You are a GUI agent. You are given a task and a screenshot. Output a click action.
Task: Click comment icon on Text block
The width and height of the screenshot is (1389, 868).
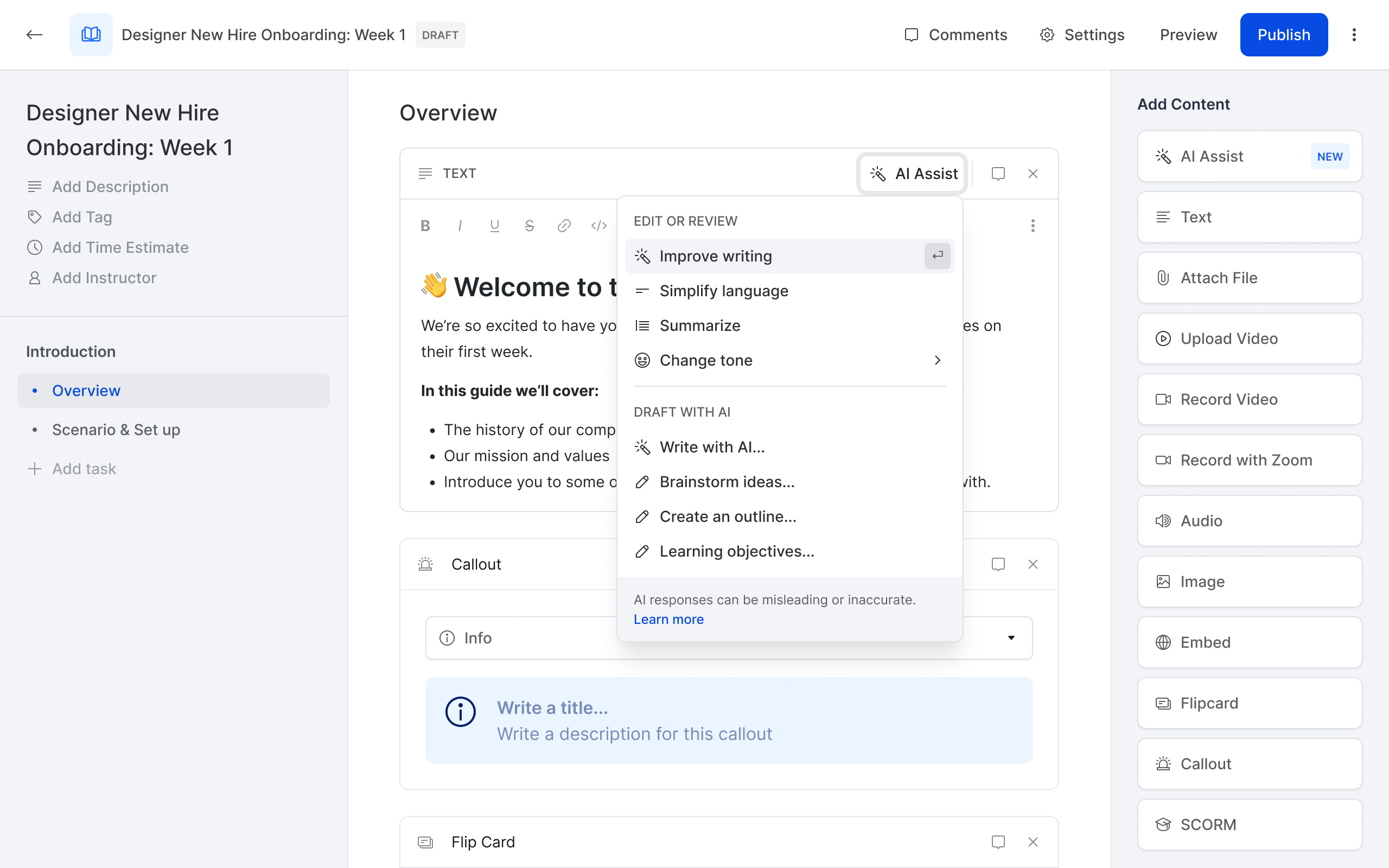coord(998,174)
